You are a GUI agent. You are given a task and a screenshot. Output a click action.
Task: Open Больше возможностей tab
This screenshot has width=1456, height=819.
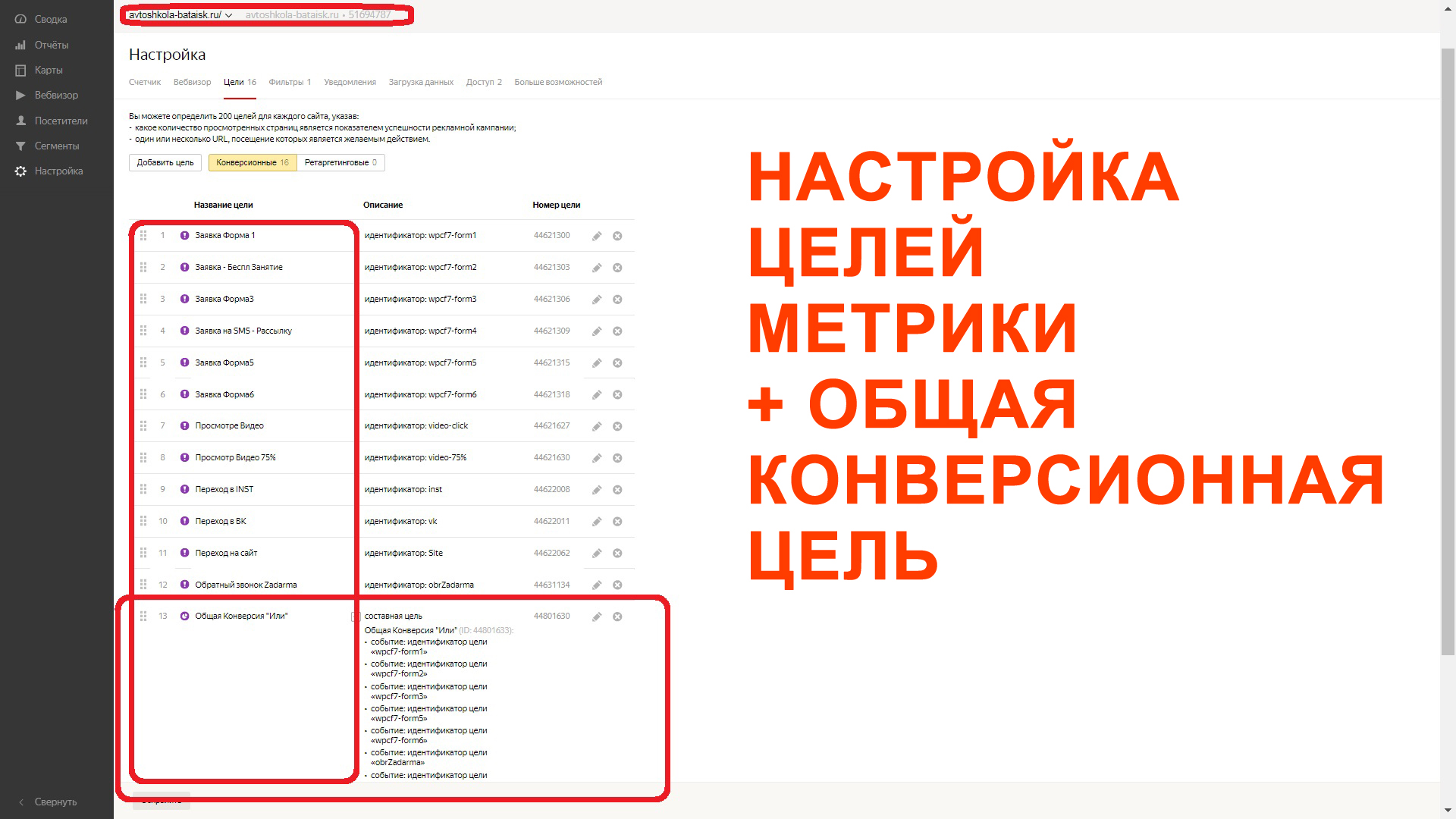point(558,82)
